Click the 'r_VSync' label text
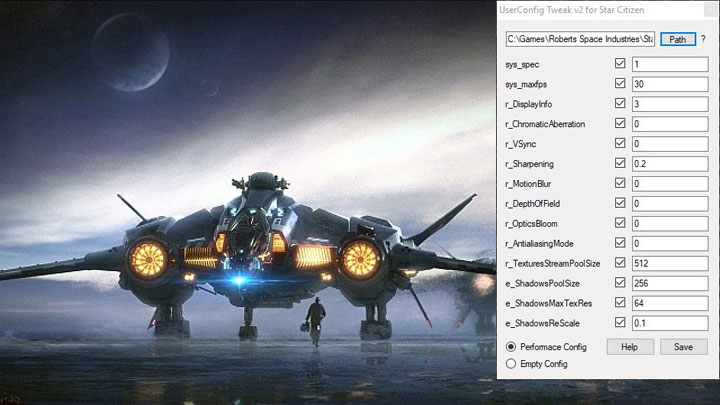720x405 pixels. tap(521, 144)
